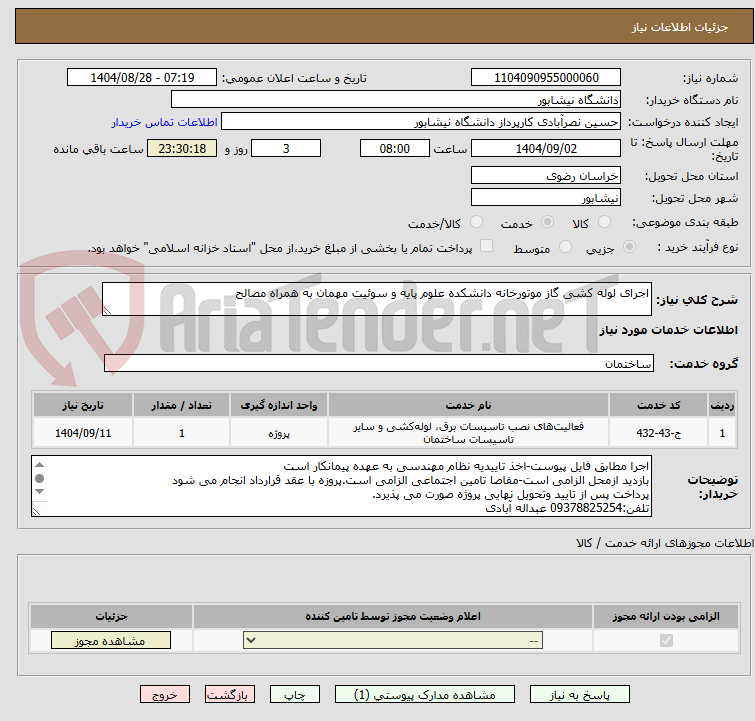The height and width of the screenshot is (721, 755).
Task: Select the خدمت radio button
Action: click(x=547, y=222)
